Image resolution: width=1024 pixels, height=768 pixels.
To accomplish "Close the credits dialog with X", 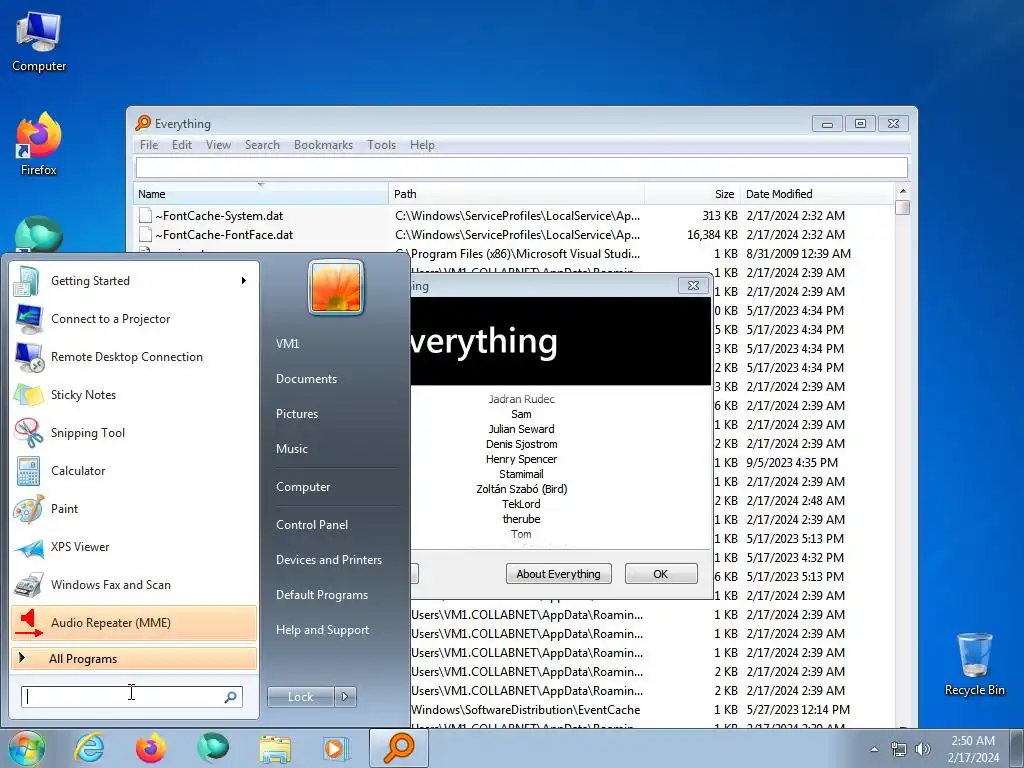I will click(694, 285).
